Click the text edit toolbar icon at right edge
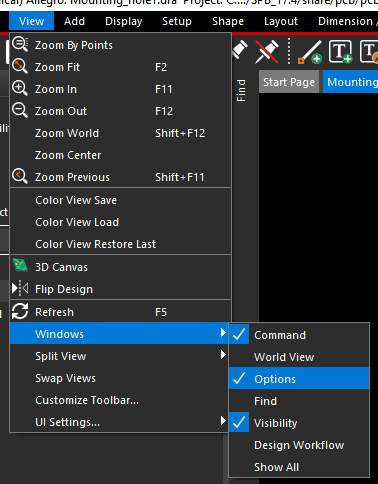 point(369,51)
